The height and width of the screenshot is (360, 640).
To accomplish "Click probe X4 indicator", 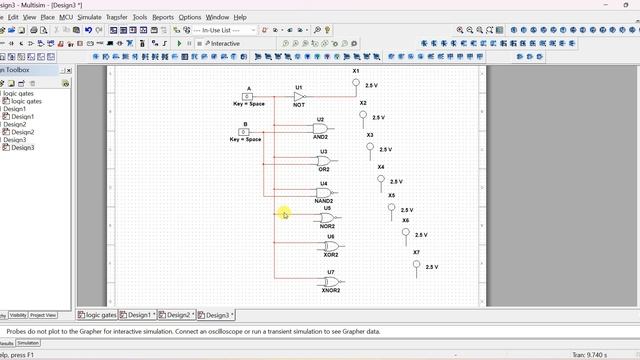I will click(381, 179).
